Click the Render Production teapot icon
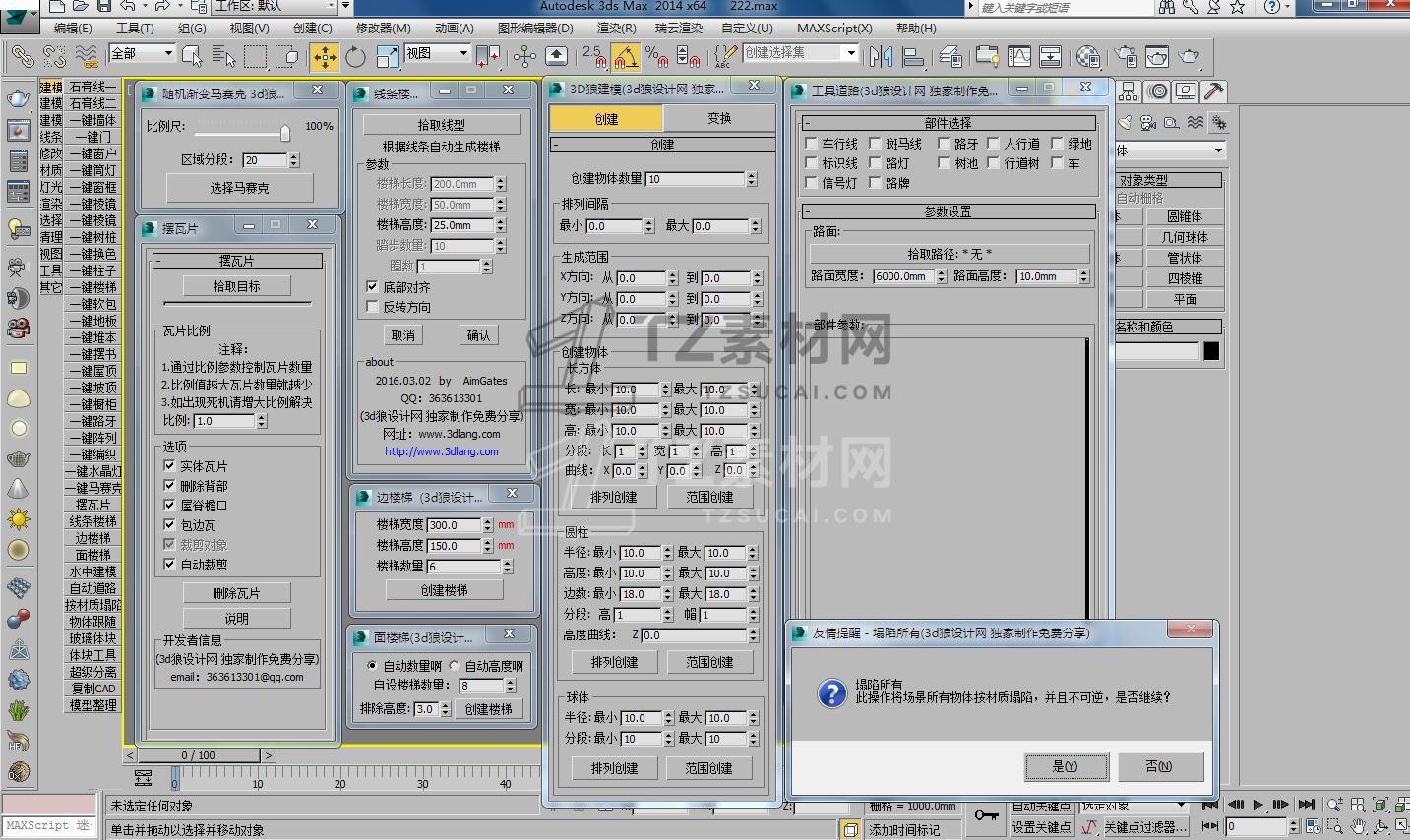This screenshot has width=1410, height=840. [1189, 56]
